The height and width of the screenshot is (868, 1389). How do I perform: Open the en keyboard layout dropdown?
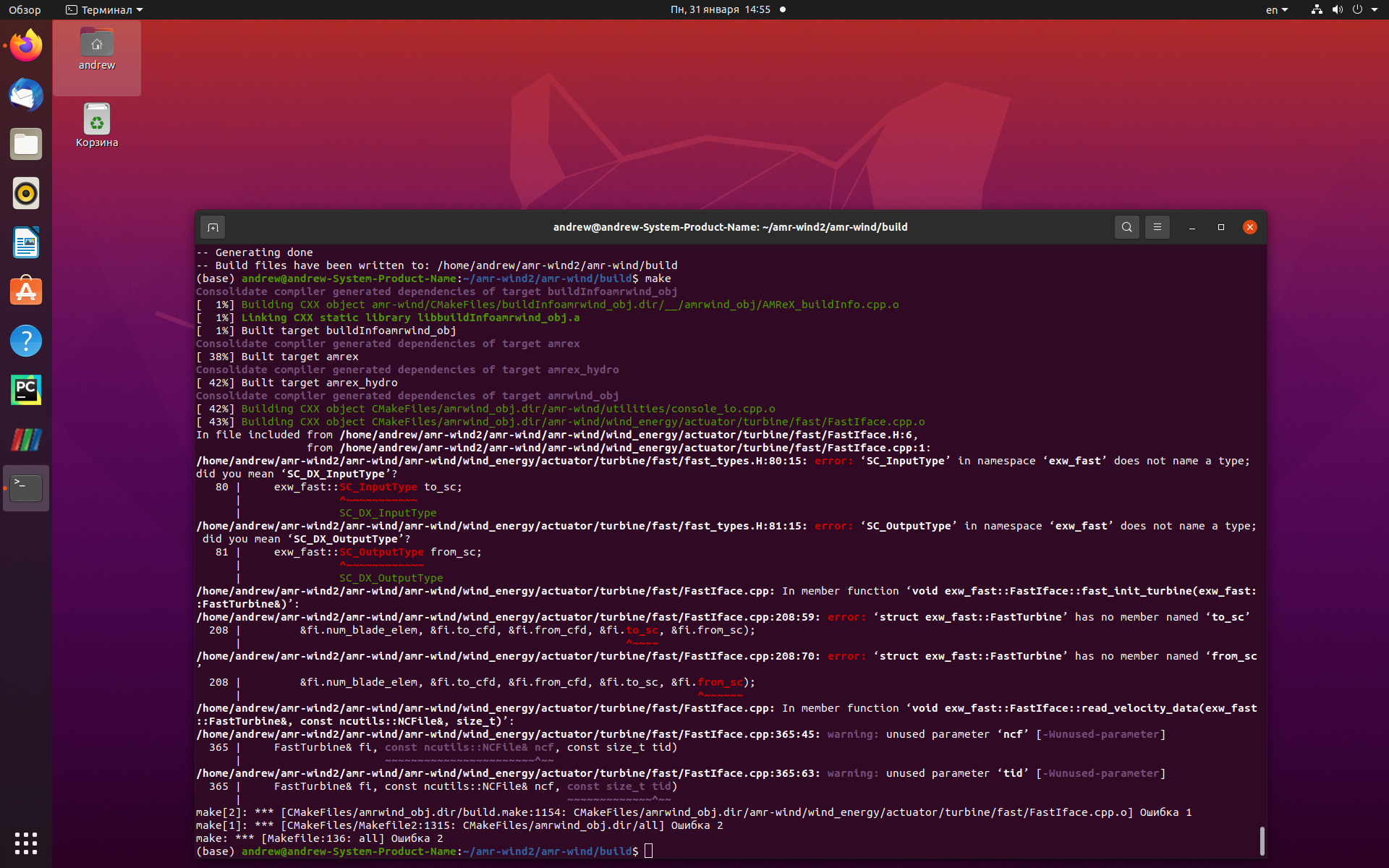click(x=1276, y=9)
